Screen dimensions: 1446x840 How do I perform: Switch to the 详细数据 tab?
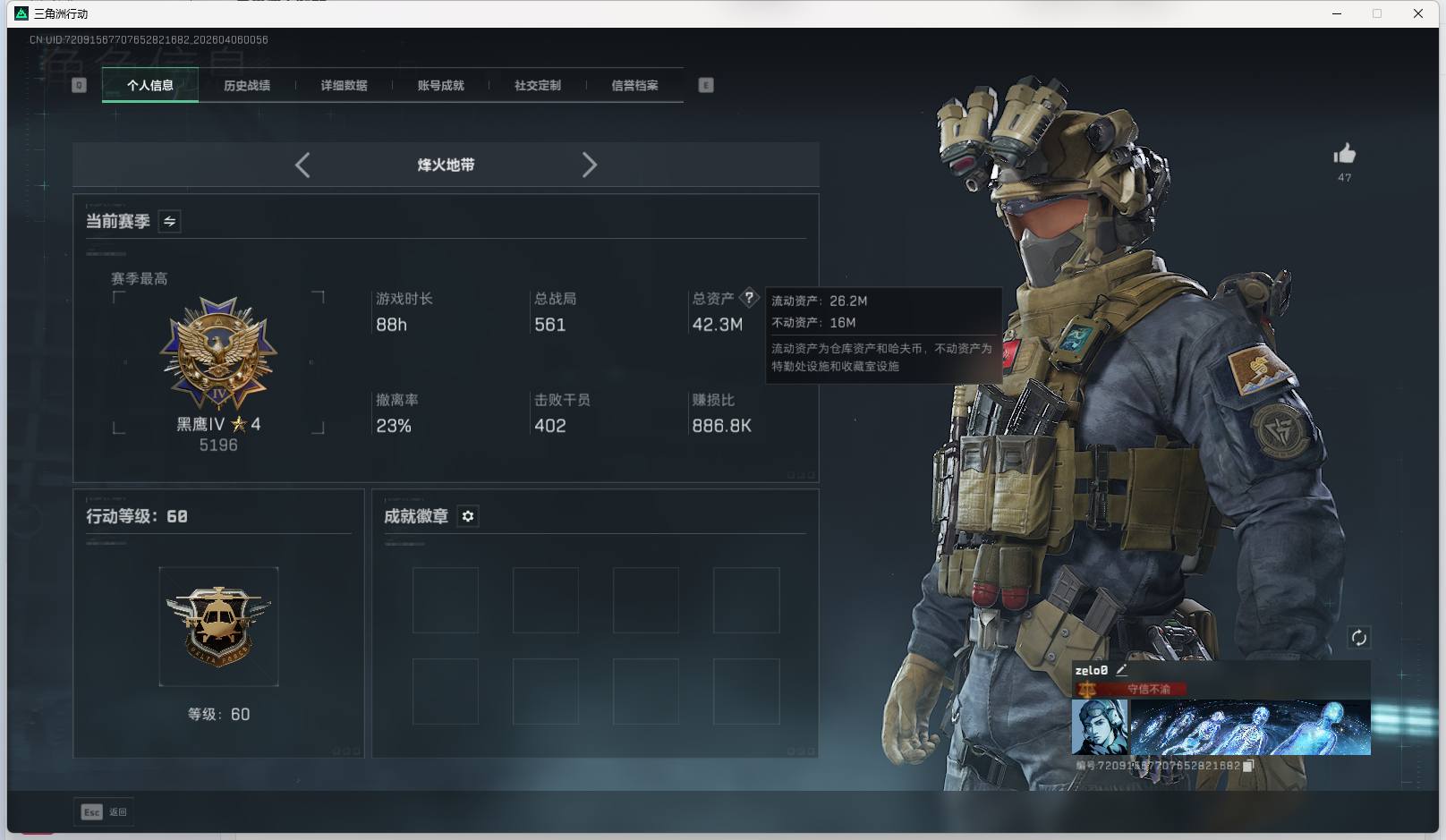click(344, 85)
